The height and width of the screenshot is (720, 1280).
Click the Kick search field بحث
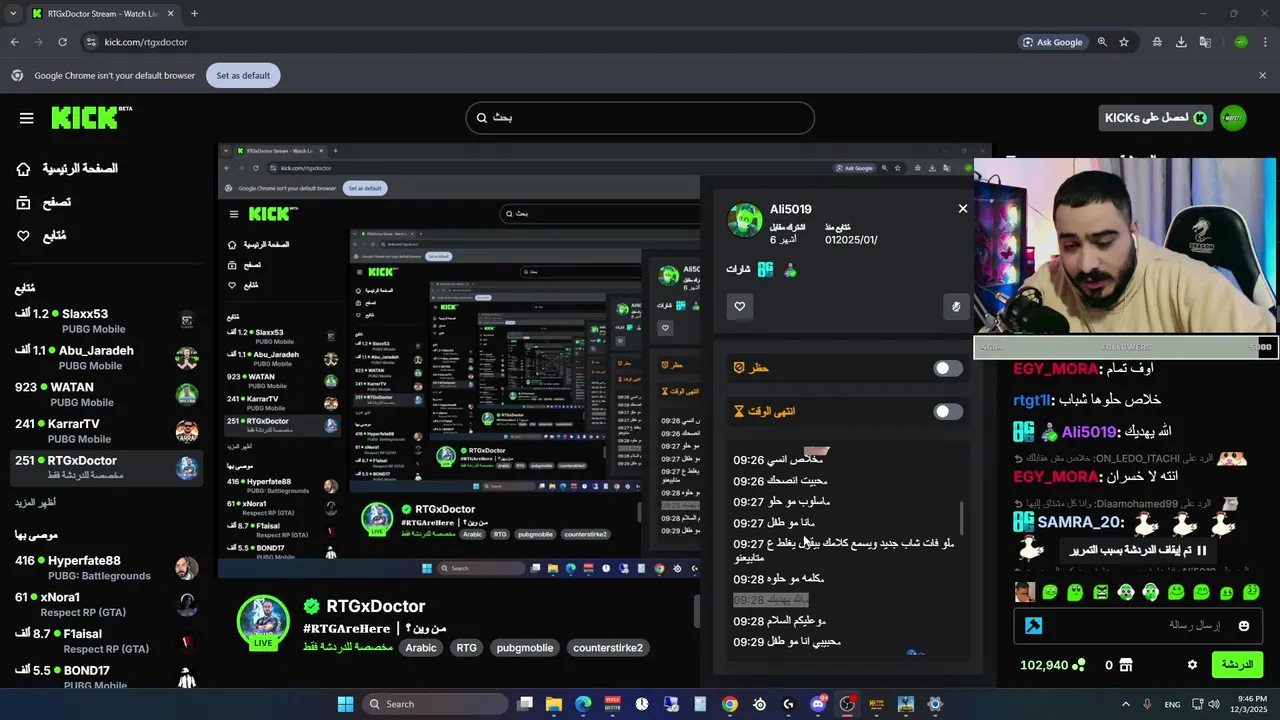(x=640, y=118)
